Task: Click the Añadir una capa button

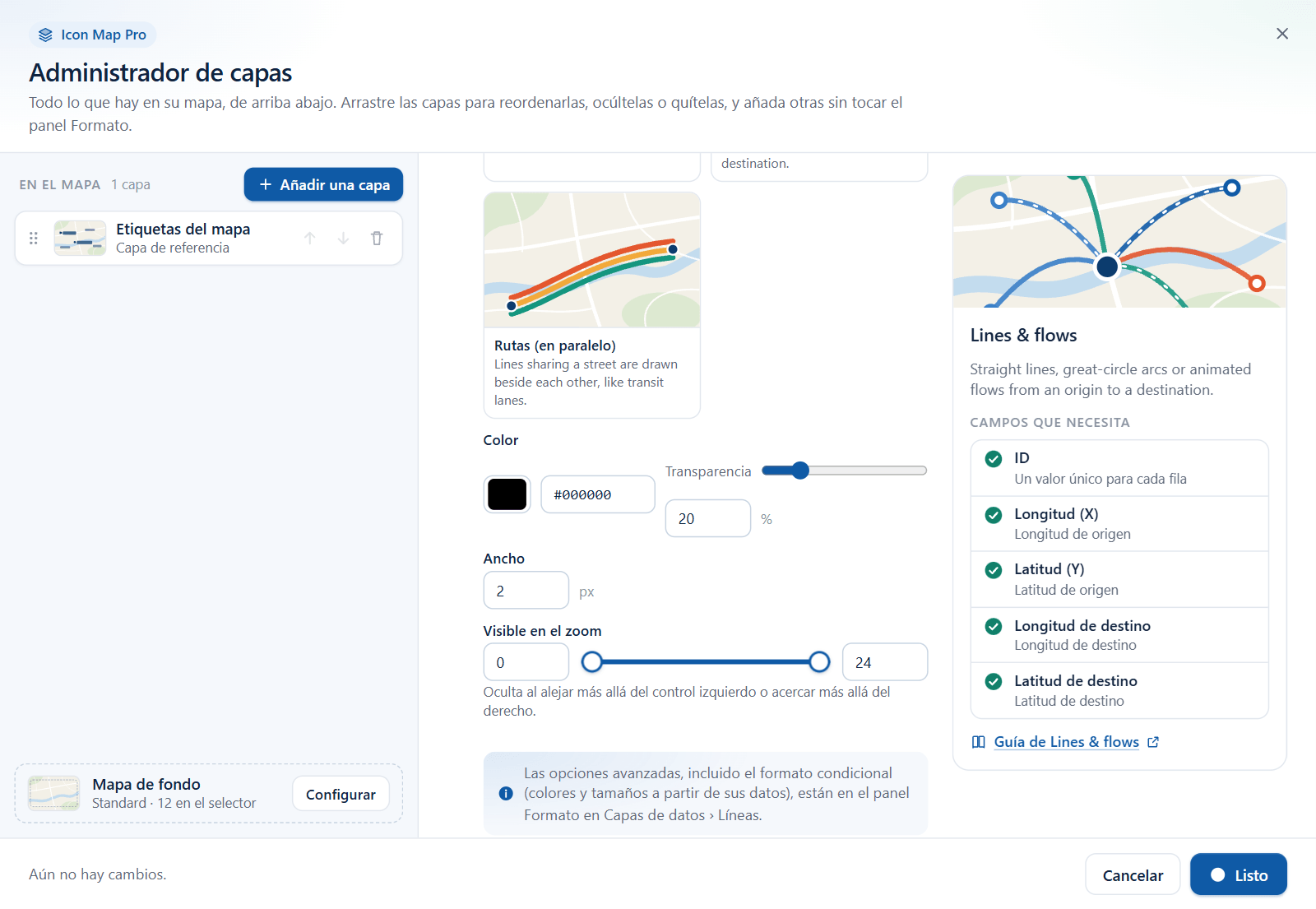Action: click(323, 184)
